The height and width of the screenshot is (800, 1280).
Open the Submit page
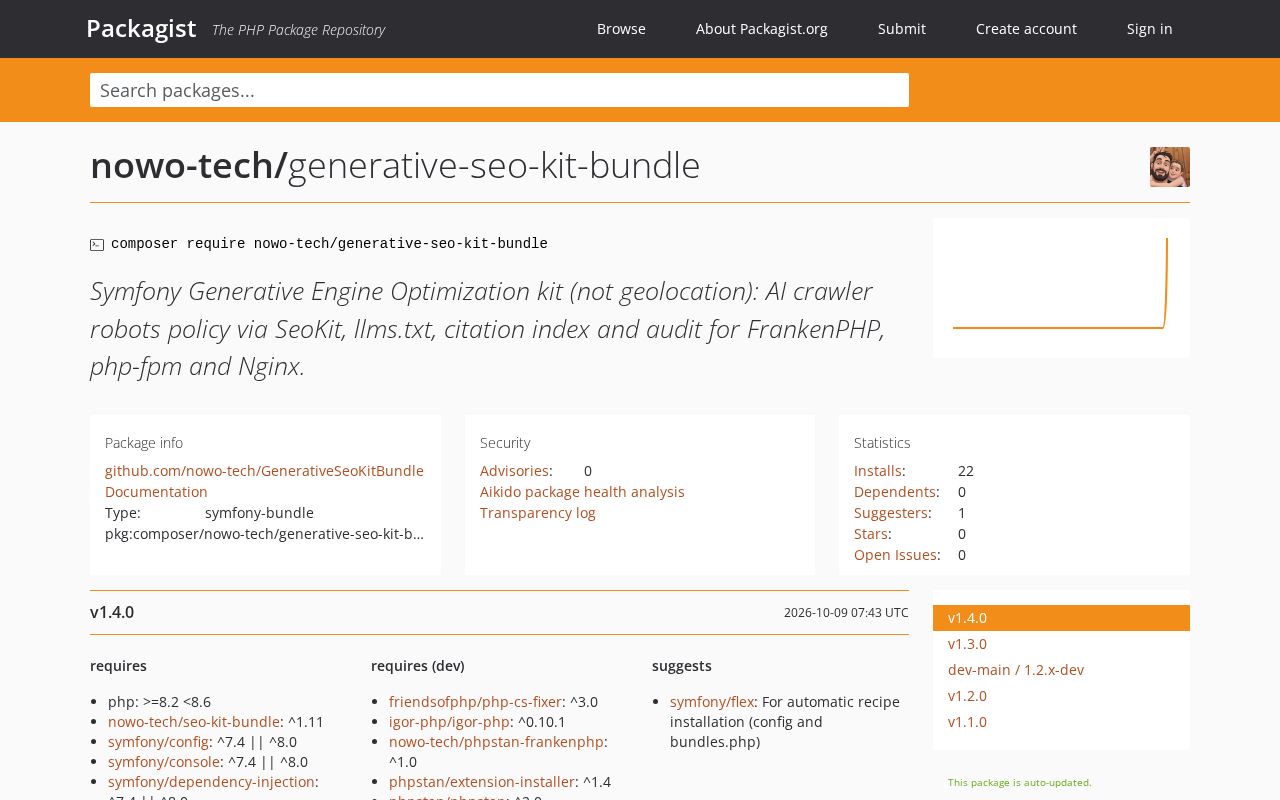(x=902, y=29)
